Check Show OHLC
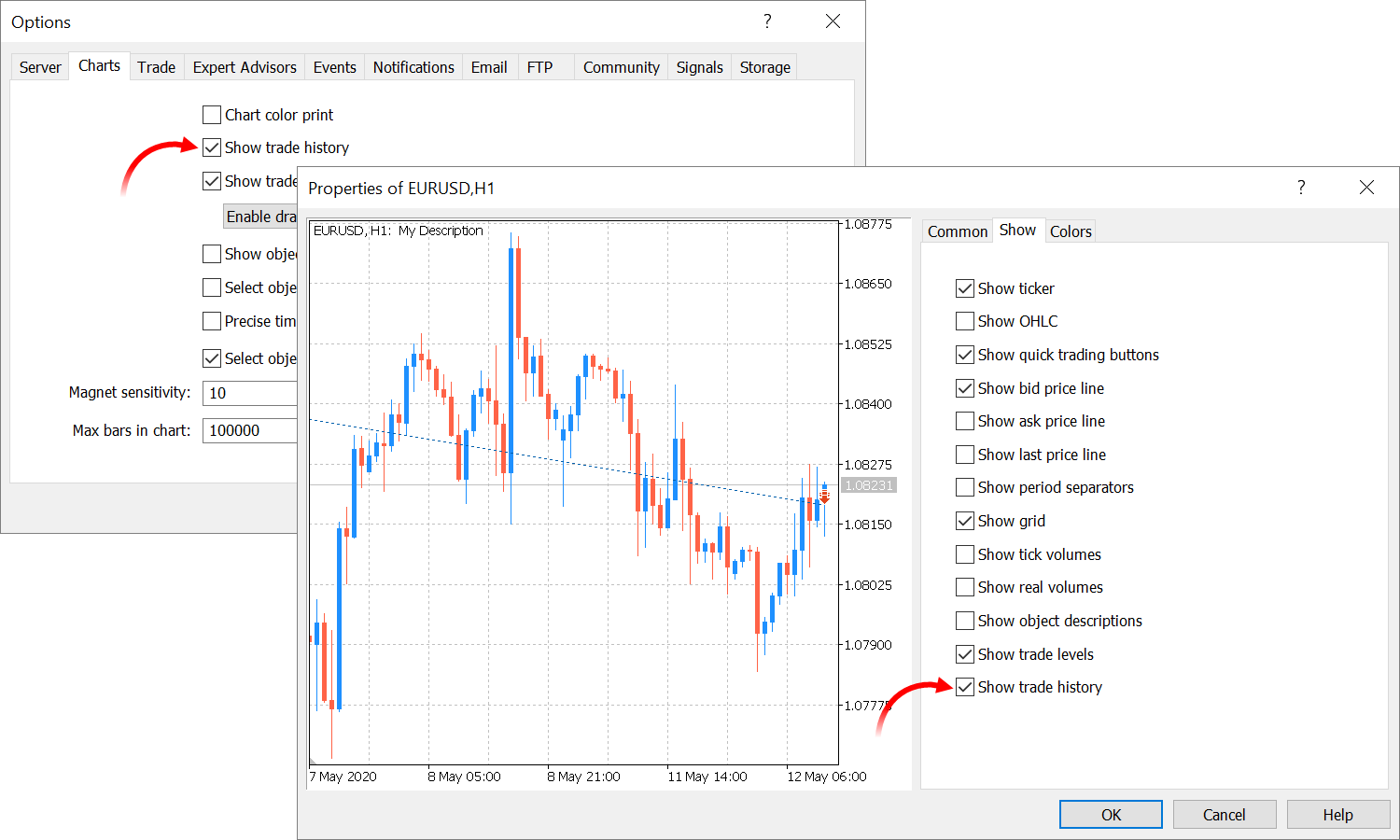1400x840 pixels. 965,320
